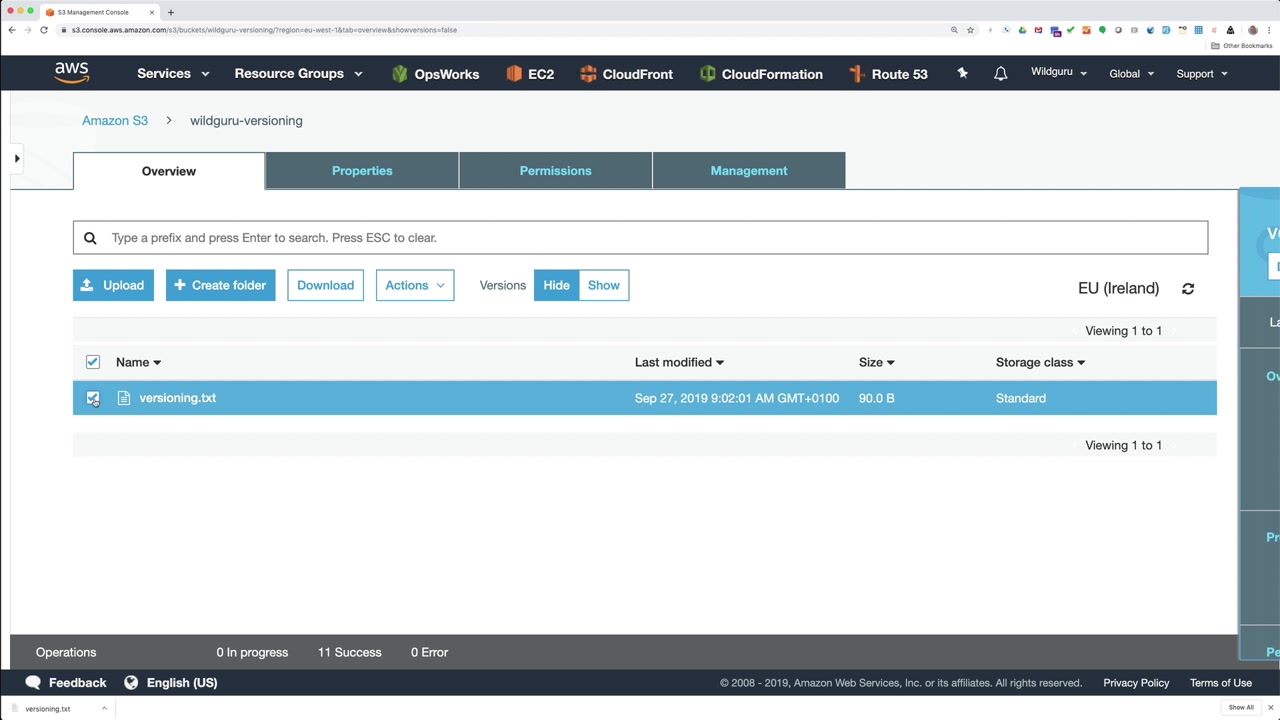The image size is (1280, 720).
Task: Click the browser address bar
Action: (x=500, y=30)
